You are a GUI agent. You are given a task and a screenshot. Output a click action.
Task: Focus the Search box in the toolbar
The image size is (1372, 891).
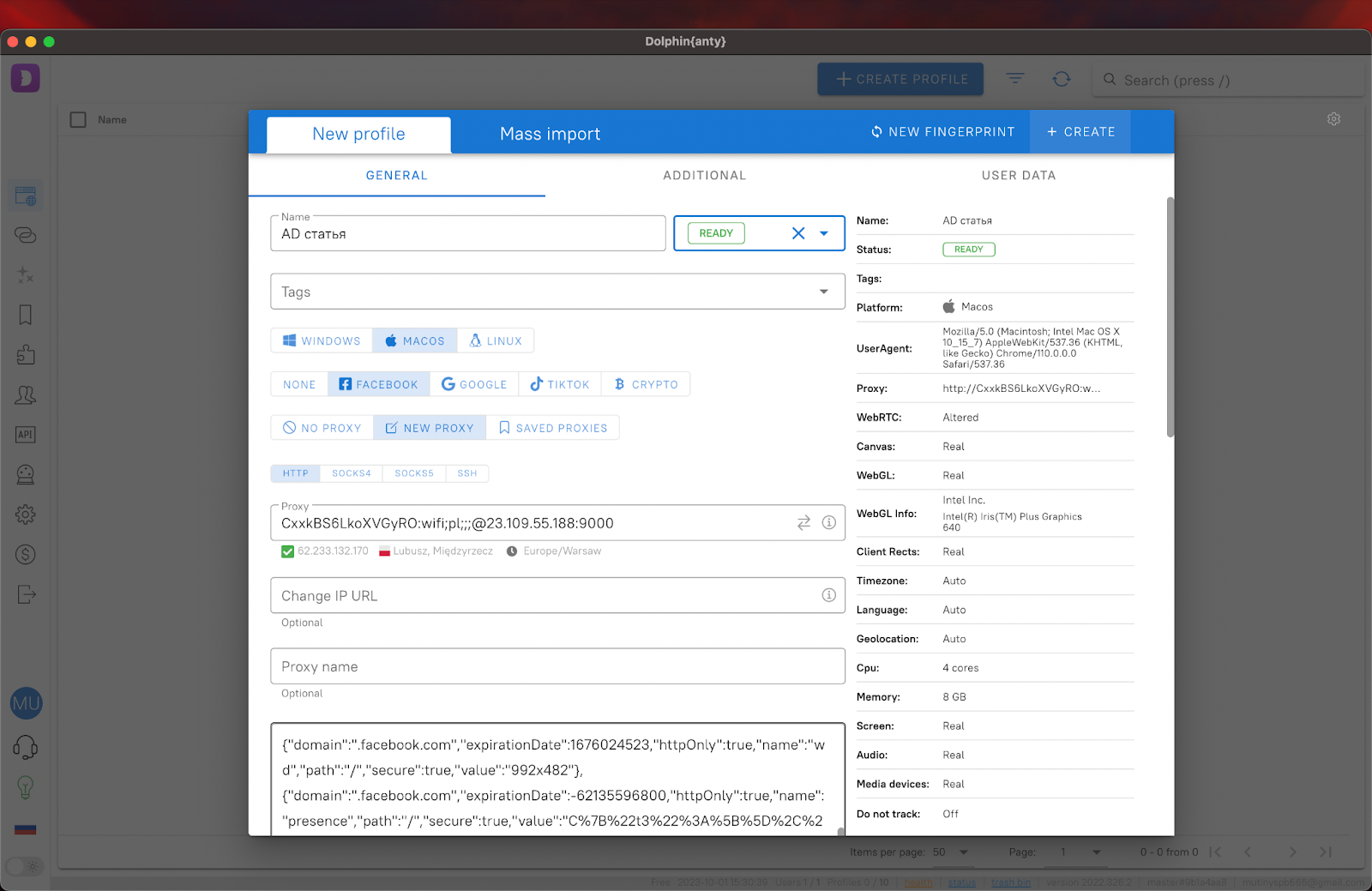[x=1230, y=80]
